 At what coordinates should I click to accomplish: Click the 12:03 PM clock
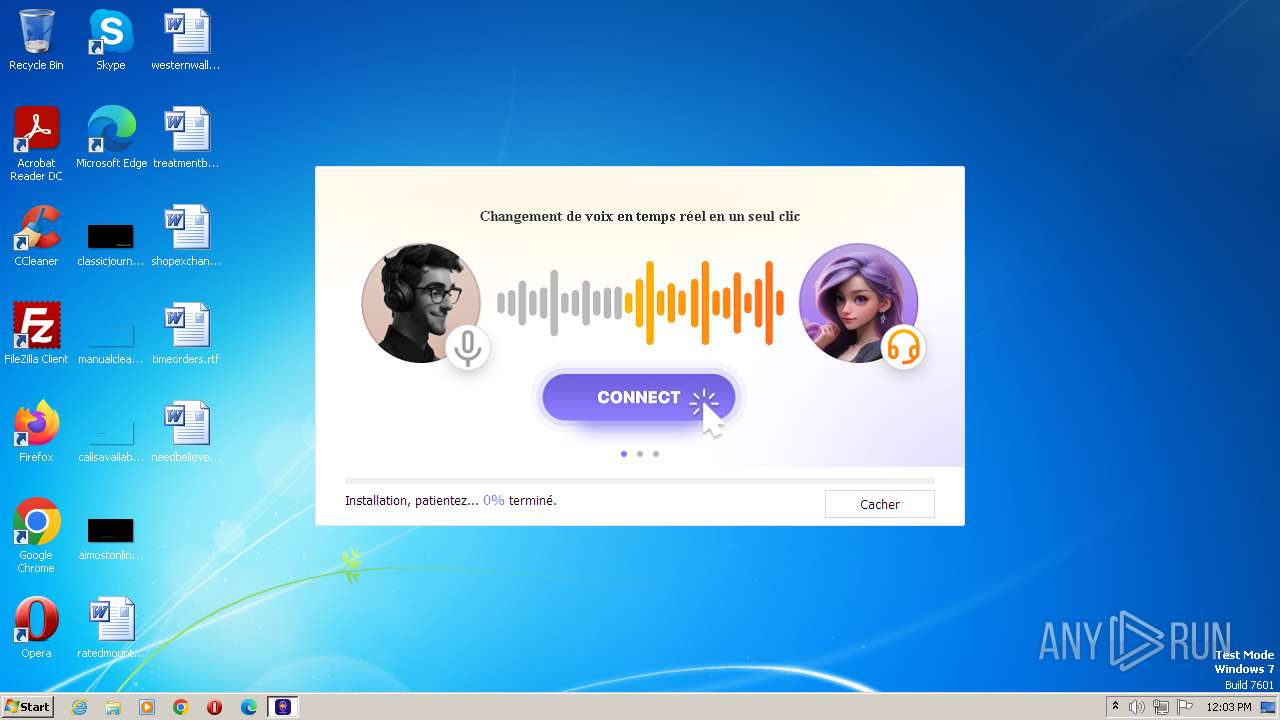point(1229,707)
